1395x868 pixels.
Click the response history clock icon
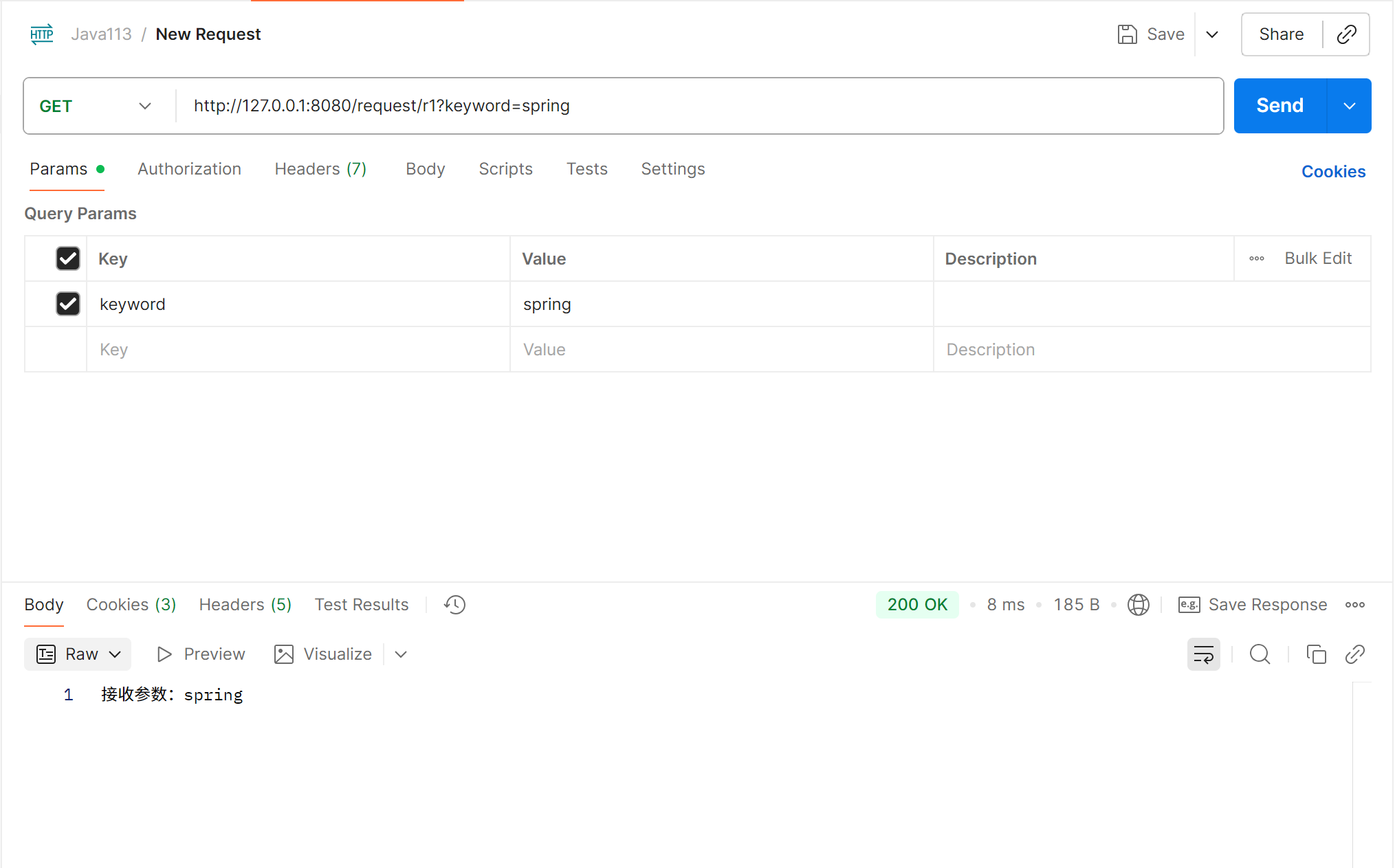tap(454, 605)
